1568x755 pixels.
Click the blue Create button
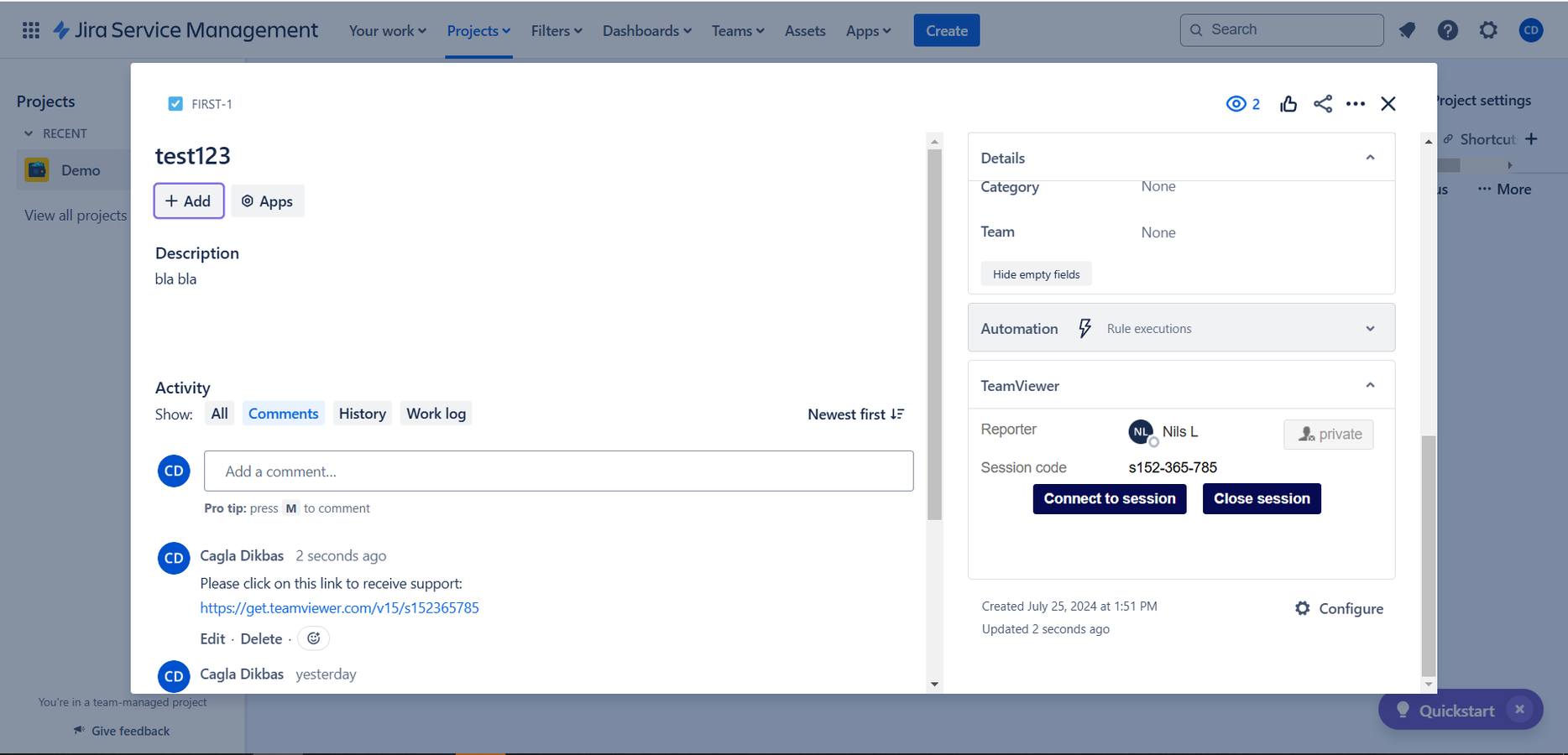click(947, 31)
